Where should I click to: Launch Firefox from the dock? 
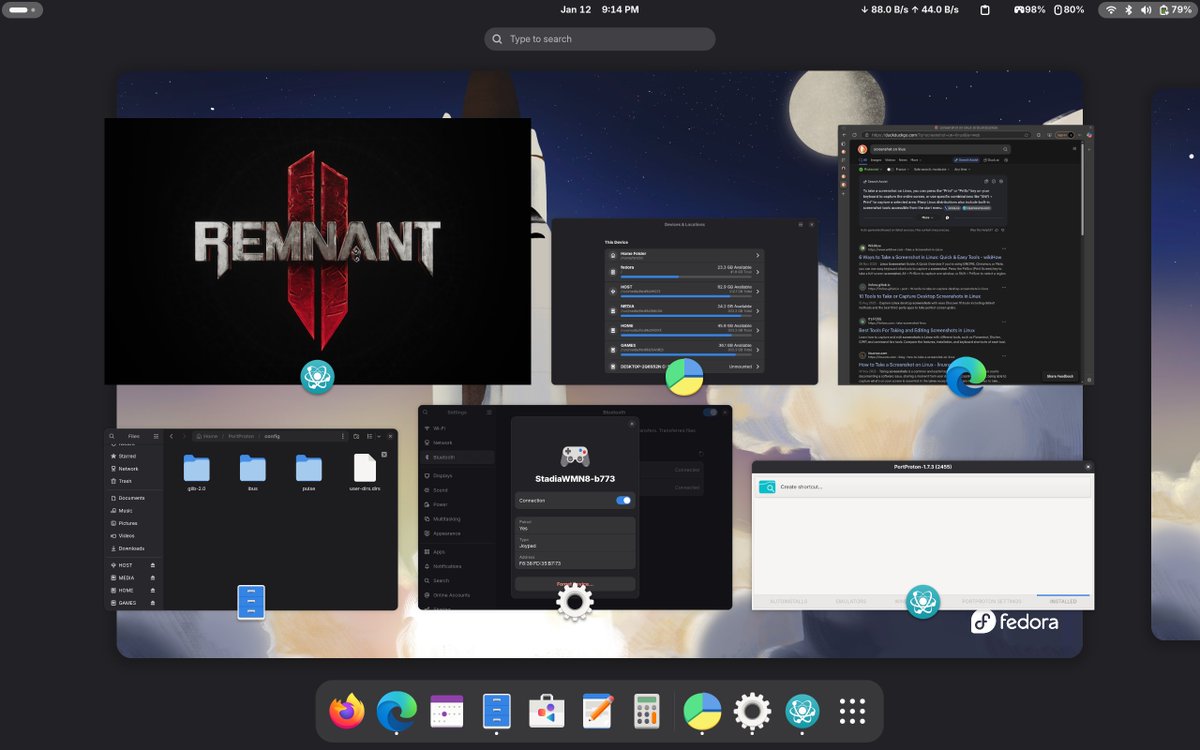[347, 712]
